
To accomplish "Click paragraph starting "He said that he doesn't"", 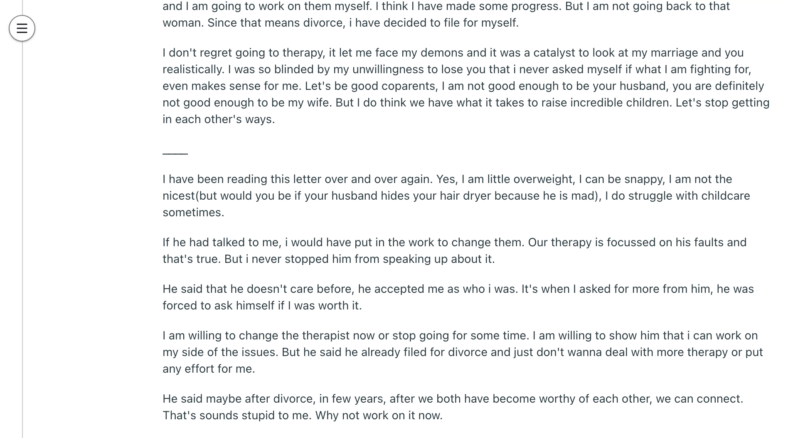I will 458,297.
